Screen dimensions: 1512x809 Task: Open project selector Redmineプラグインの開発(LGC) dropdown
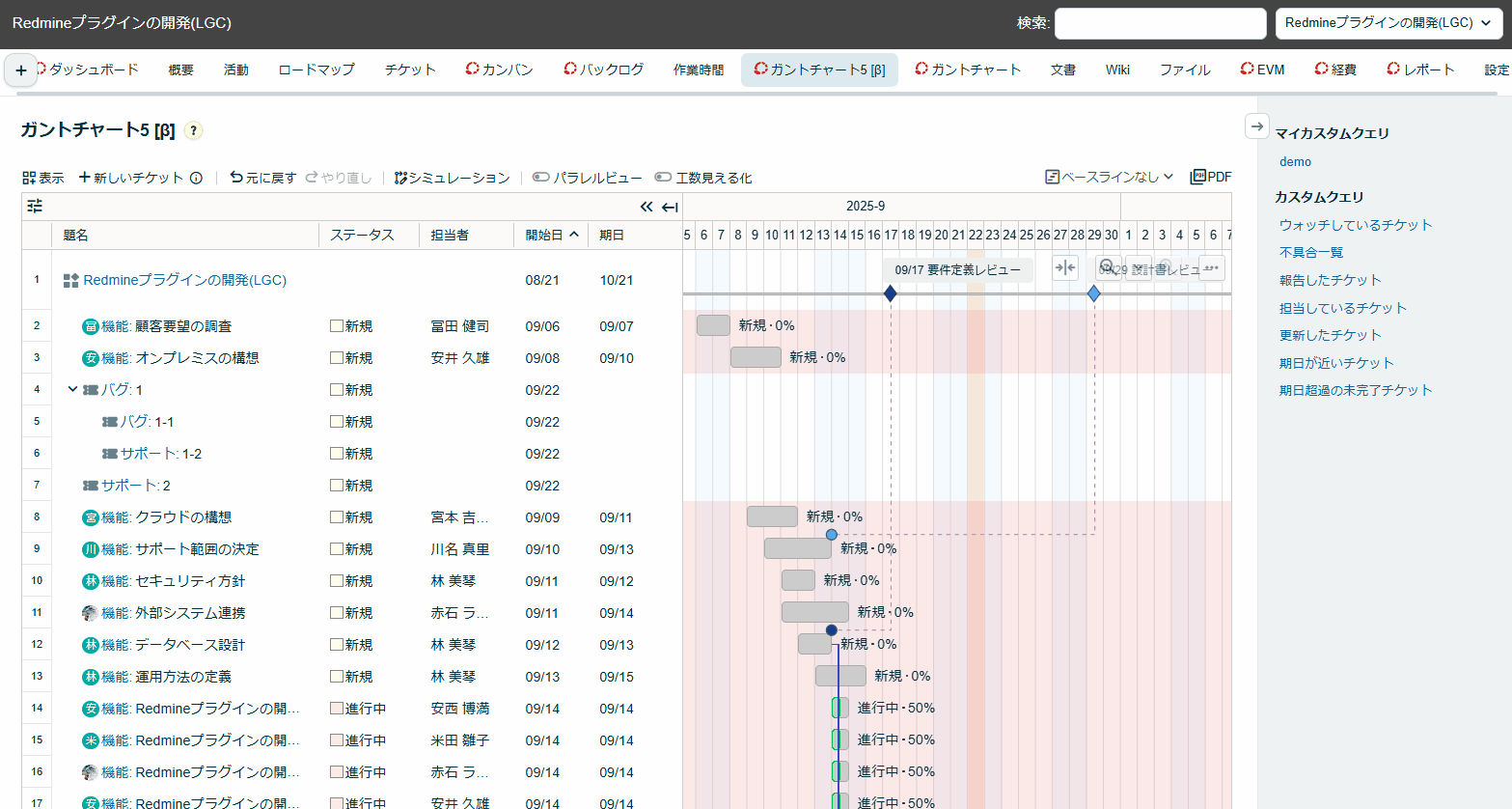pos(1388,23)
